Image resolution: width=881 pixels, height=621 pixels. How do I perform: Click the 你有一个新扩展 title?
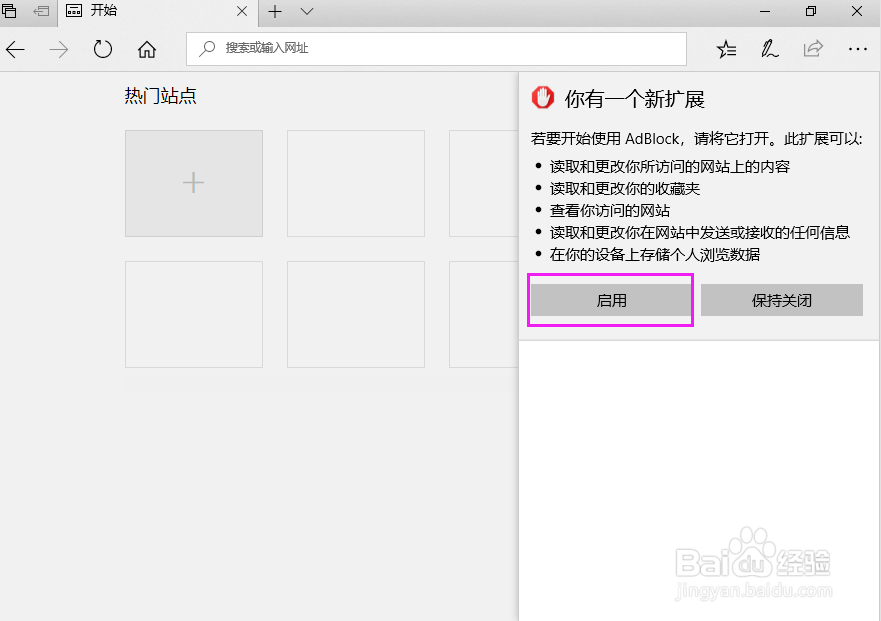point(634,99)
